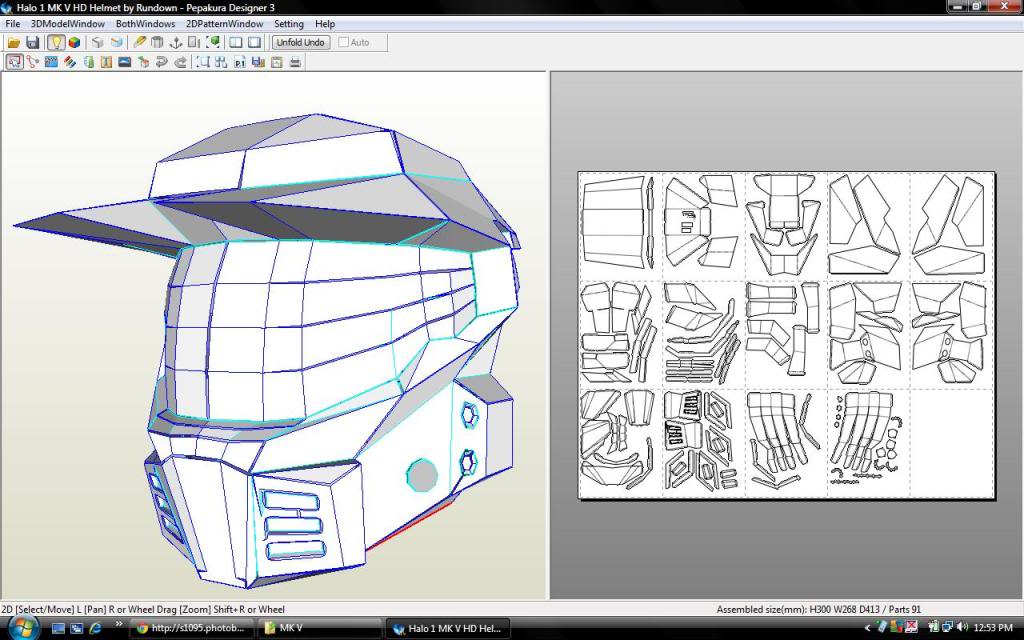Open the File menu
The height and width of the screenshot is (640, 1024).
[x=12, y=24]
